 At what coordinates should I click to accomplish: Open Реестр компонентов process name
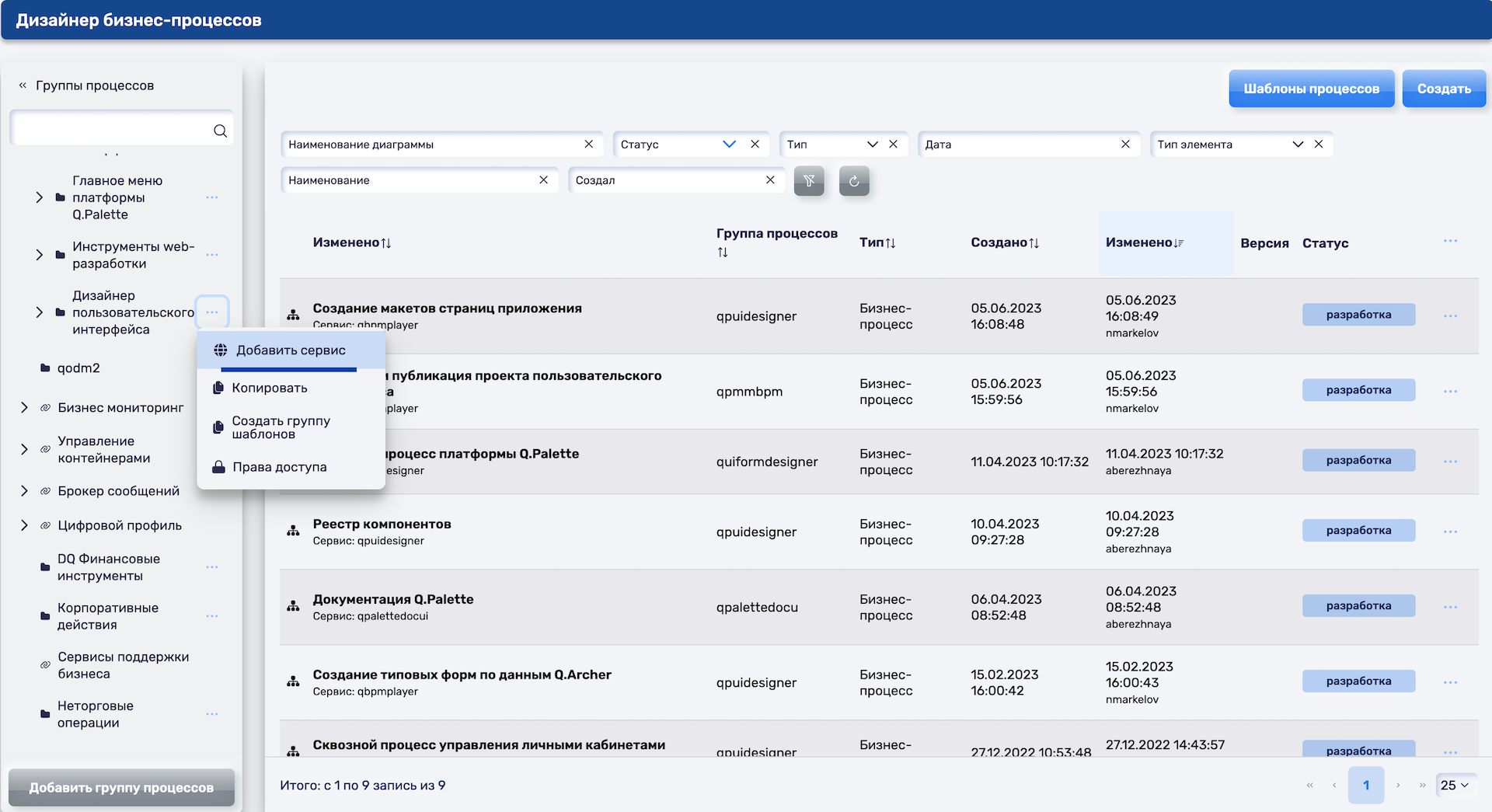point(382,524)
